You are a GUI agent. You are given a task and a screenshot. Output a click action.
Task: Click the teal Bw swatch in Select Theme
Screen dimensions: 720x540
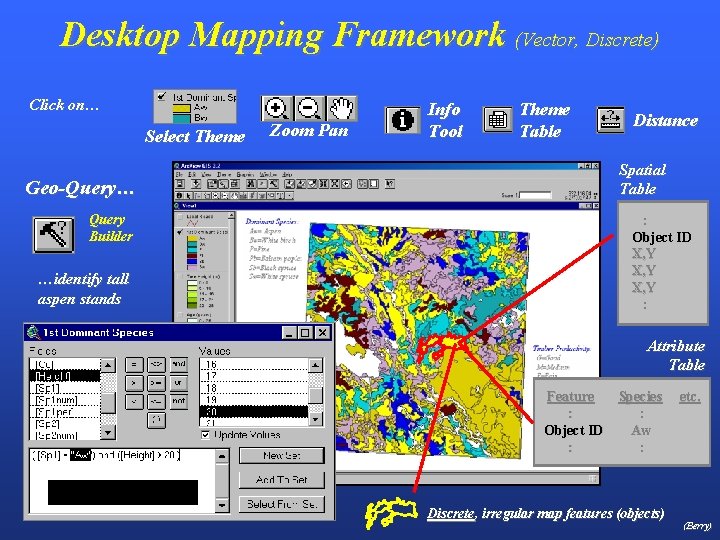[x=181, y=118]
